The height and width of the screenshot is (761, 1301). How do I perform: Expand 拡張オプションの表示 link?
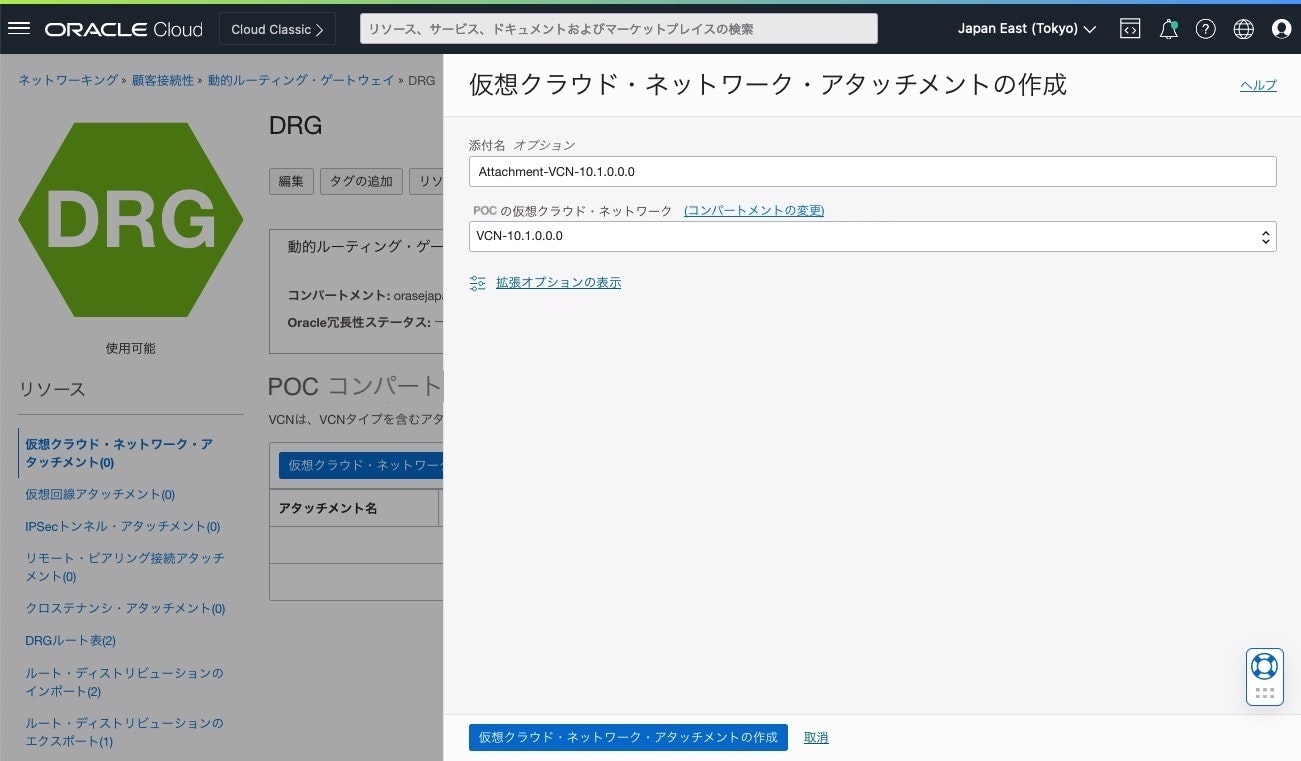(558, 283)
